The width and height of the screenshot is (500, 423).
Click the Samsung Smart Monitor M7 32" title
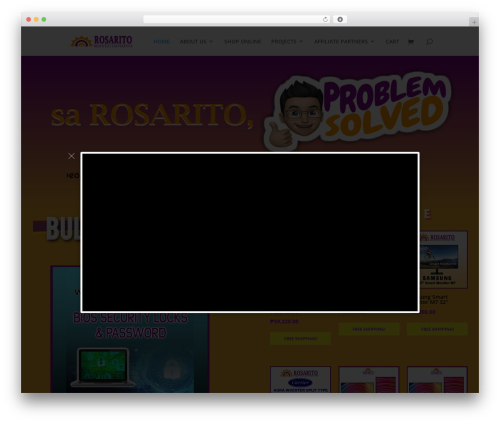pyautogui.click(x=433, y=299)
